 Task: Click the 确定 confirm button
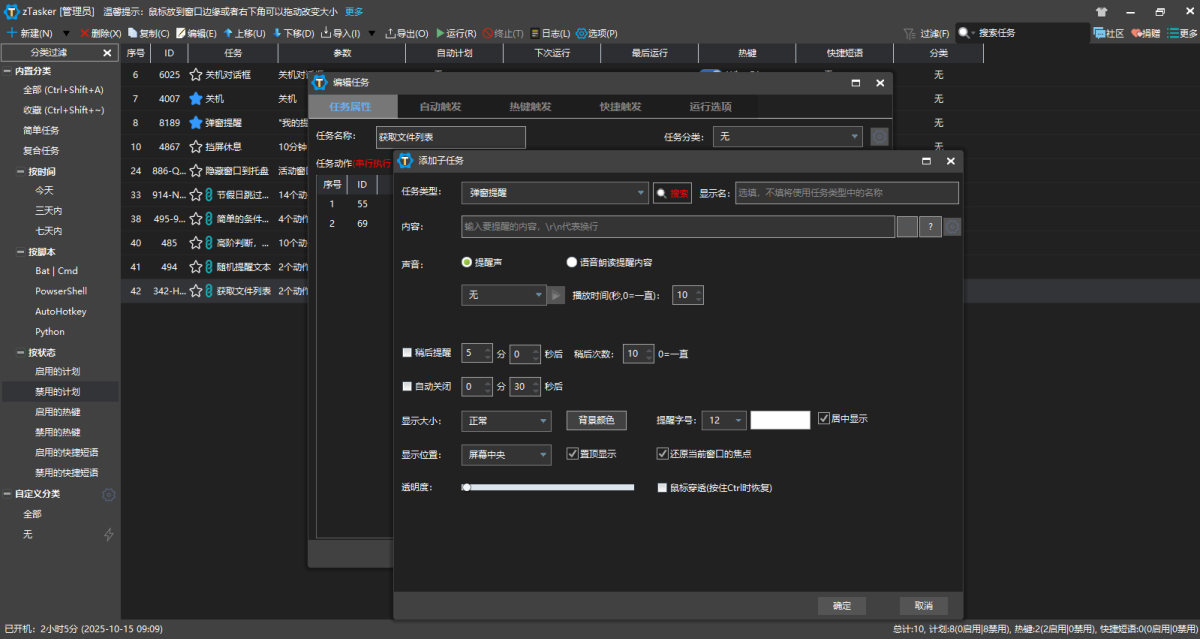[842, 605]
